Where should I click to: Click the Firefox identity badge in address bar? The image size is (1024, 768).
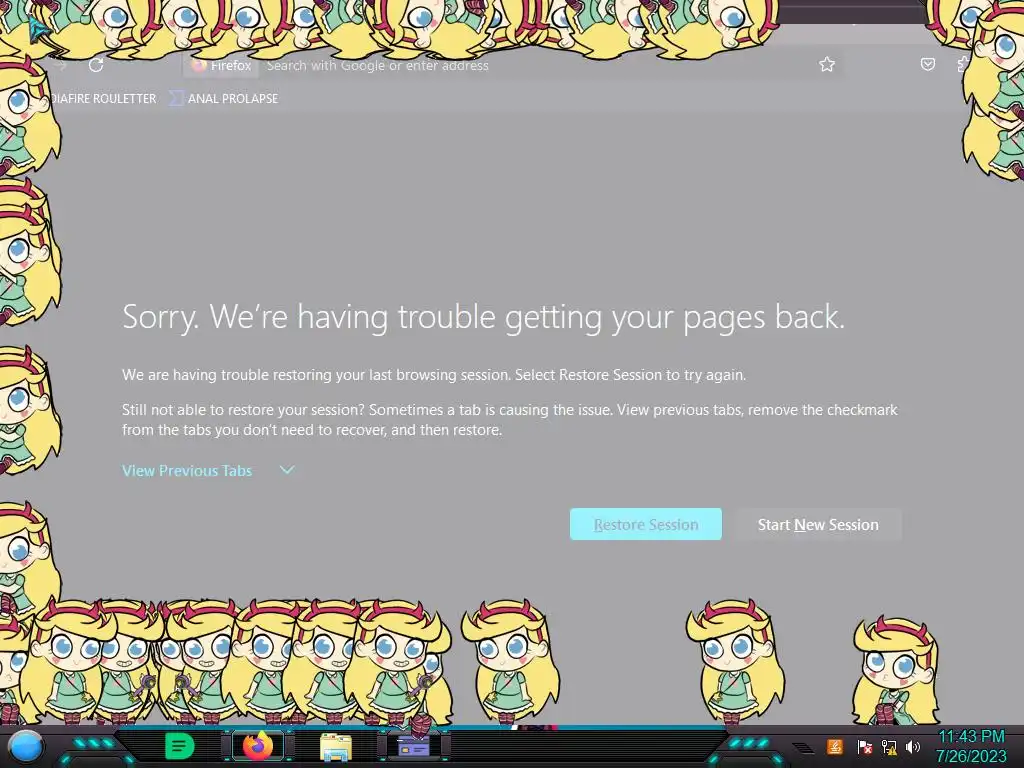[x=222, y=65]
